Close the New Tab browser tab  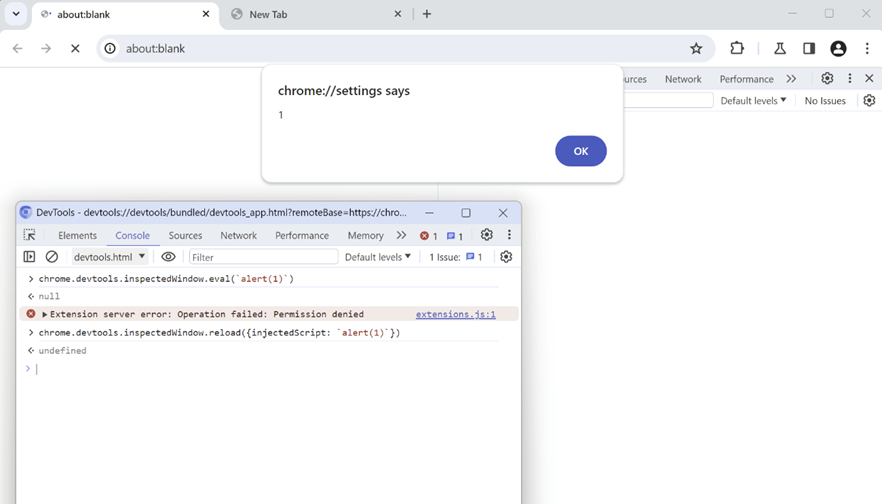tap(398, 14)
